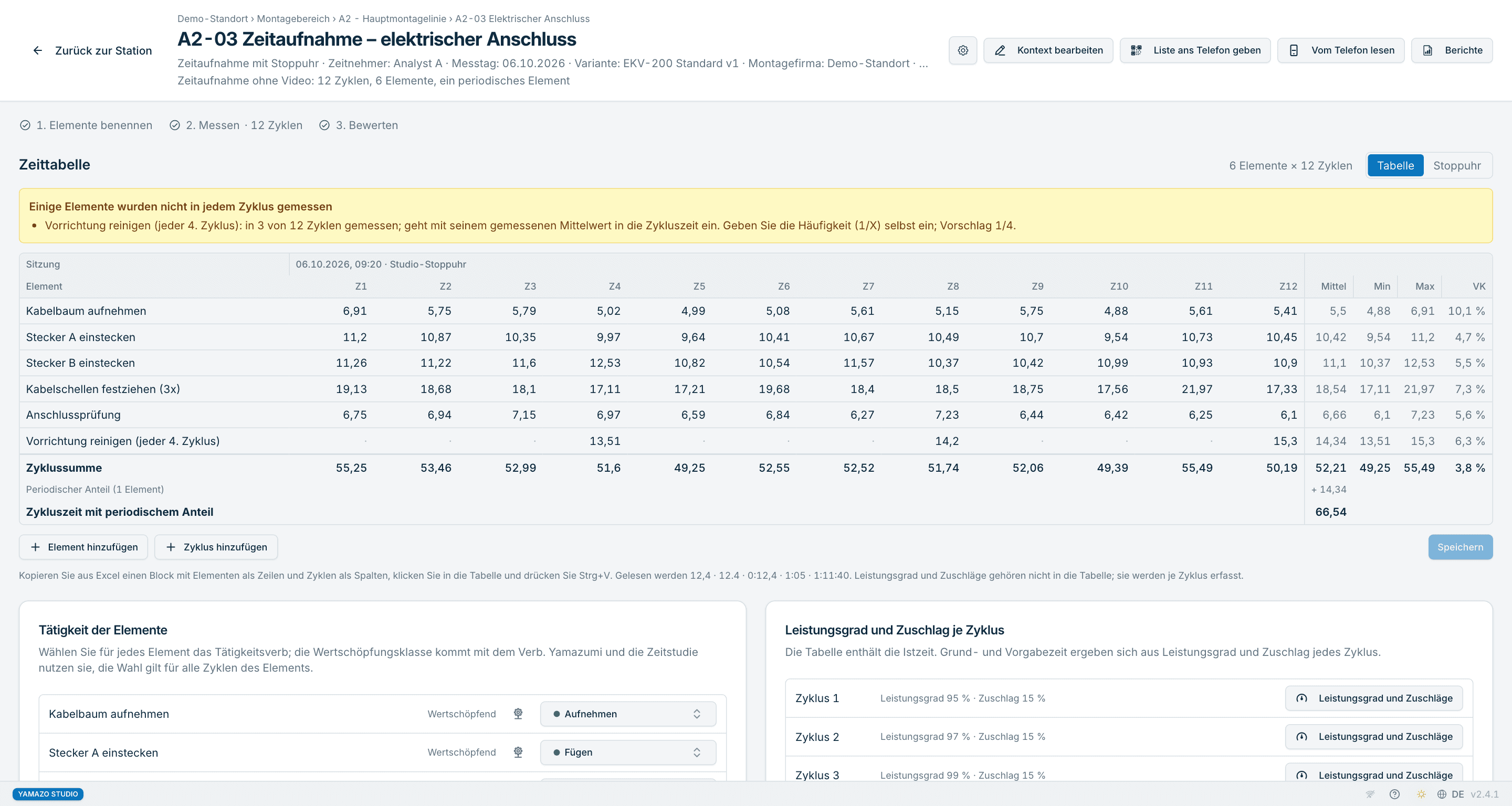Click the QR code icon on Liste ans Telefon geben
1512x806 pixels.
pos(1136,50)
